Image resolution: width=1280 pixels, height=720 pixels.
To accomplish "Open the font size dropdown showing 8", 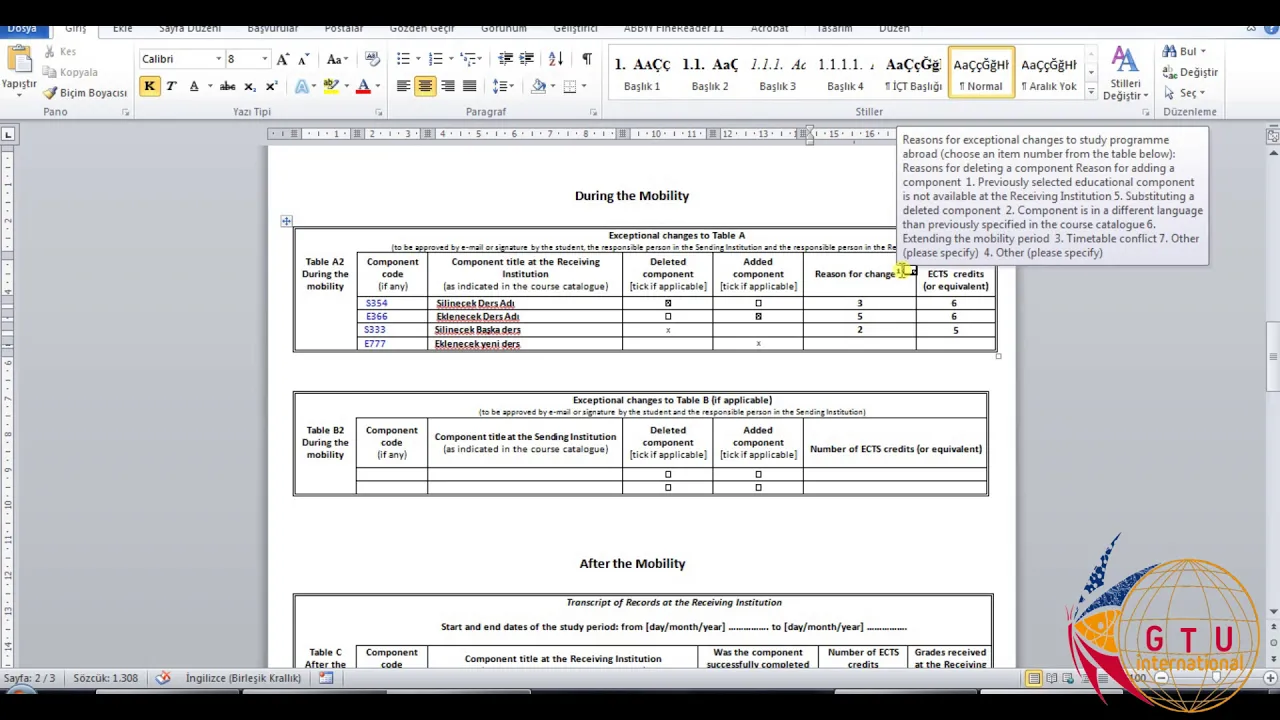I will click(264, 59).
